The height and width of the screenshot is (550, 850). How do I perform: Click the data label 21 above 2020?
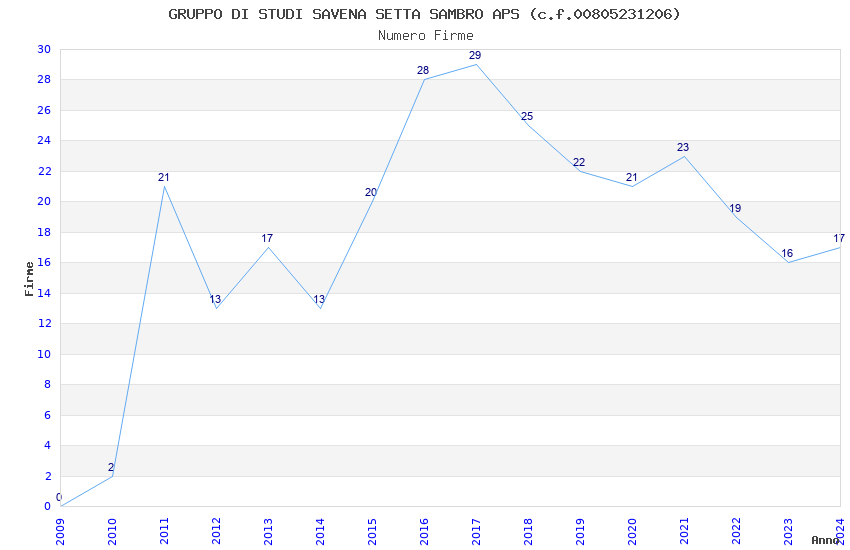tap(632, 177)
